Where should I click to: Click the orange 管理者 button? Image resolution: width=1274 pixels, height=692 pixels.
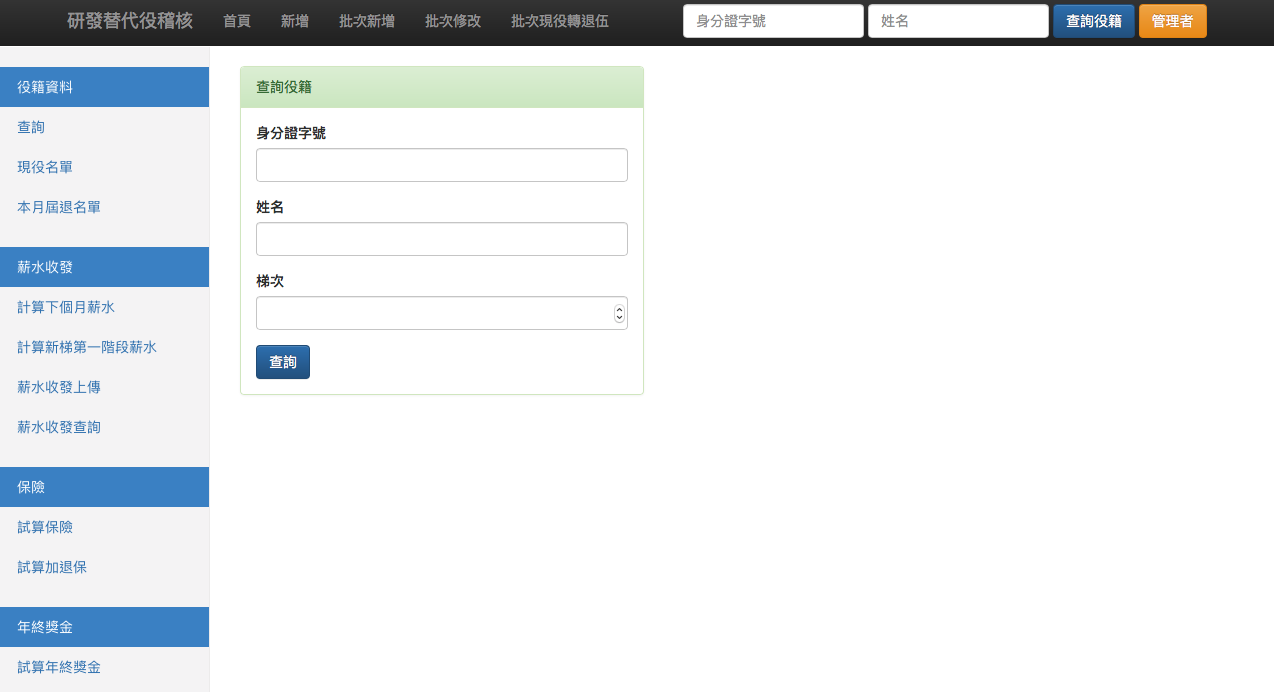tap(1173, 21)
